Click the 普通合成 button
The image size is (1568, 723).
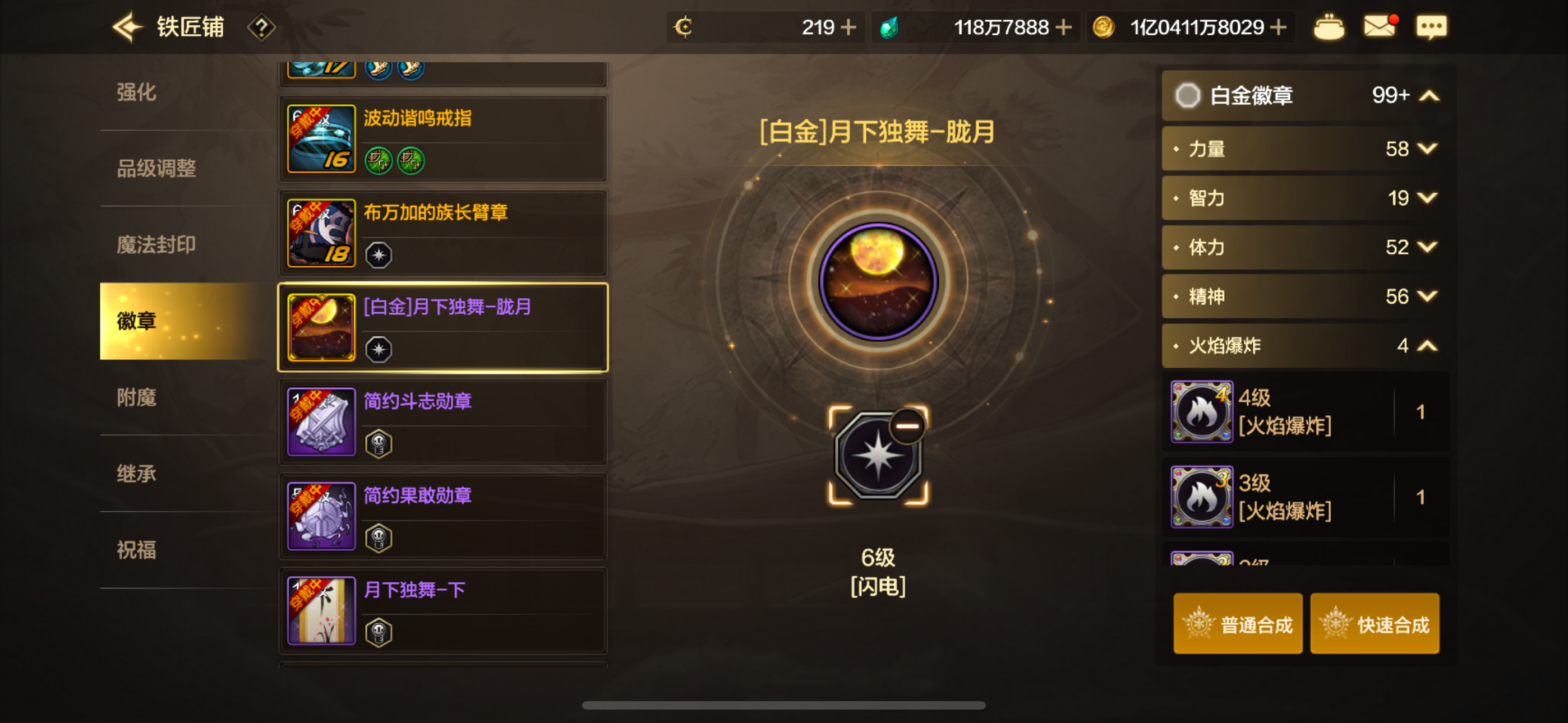tap(1238, 624)
